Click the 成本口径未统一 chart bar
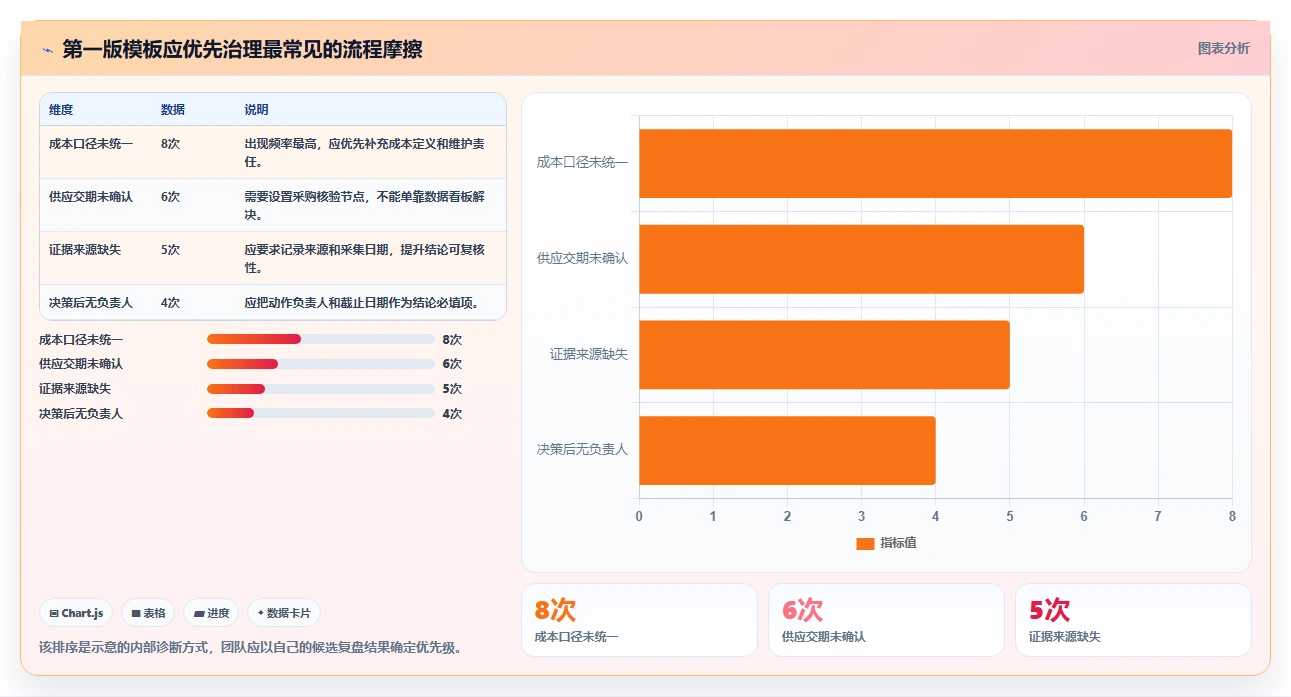 click(935, 163)
